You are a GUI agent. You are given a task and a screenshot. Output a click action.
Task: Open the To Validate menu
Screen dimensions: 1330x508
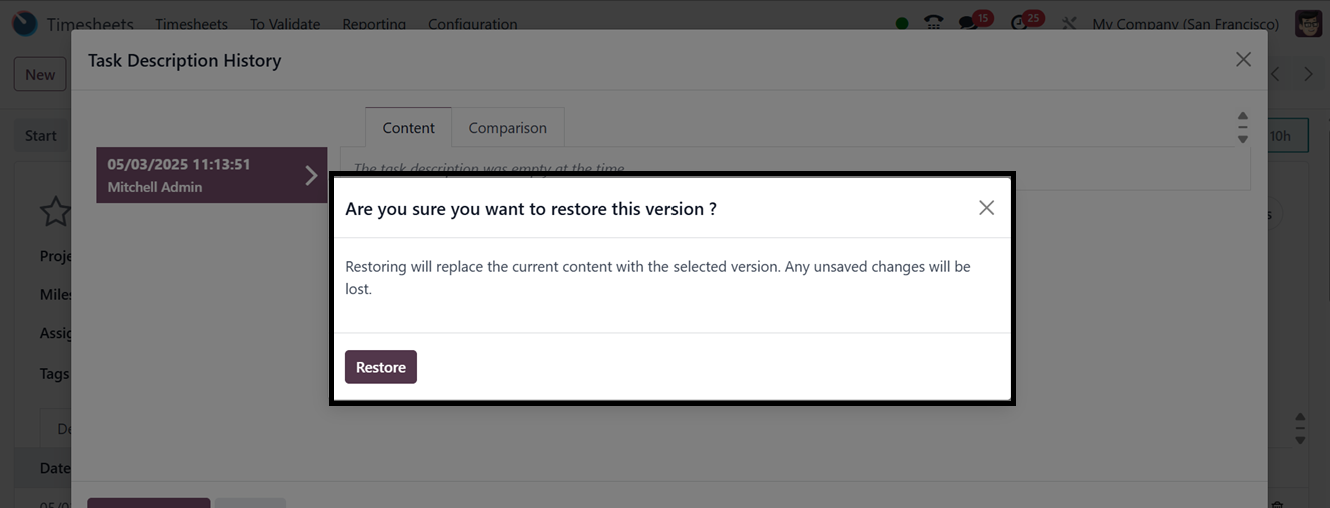[x=285, y=24]
